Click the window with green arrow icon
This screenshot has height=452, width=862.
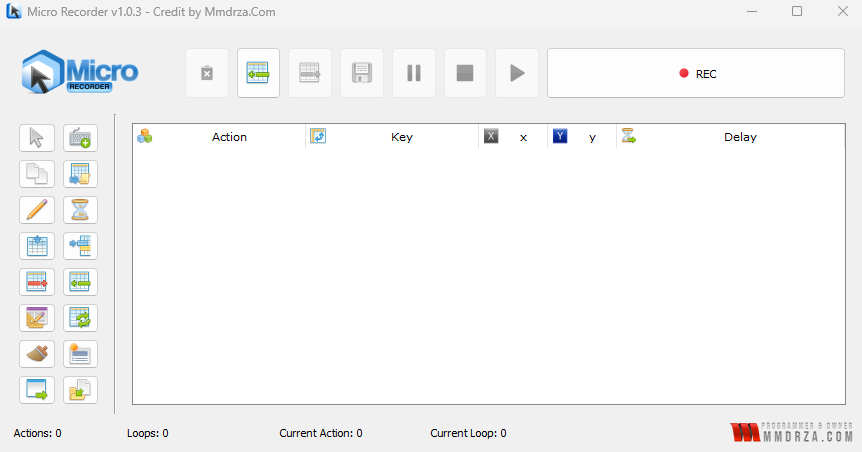37,390
